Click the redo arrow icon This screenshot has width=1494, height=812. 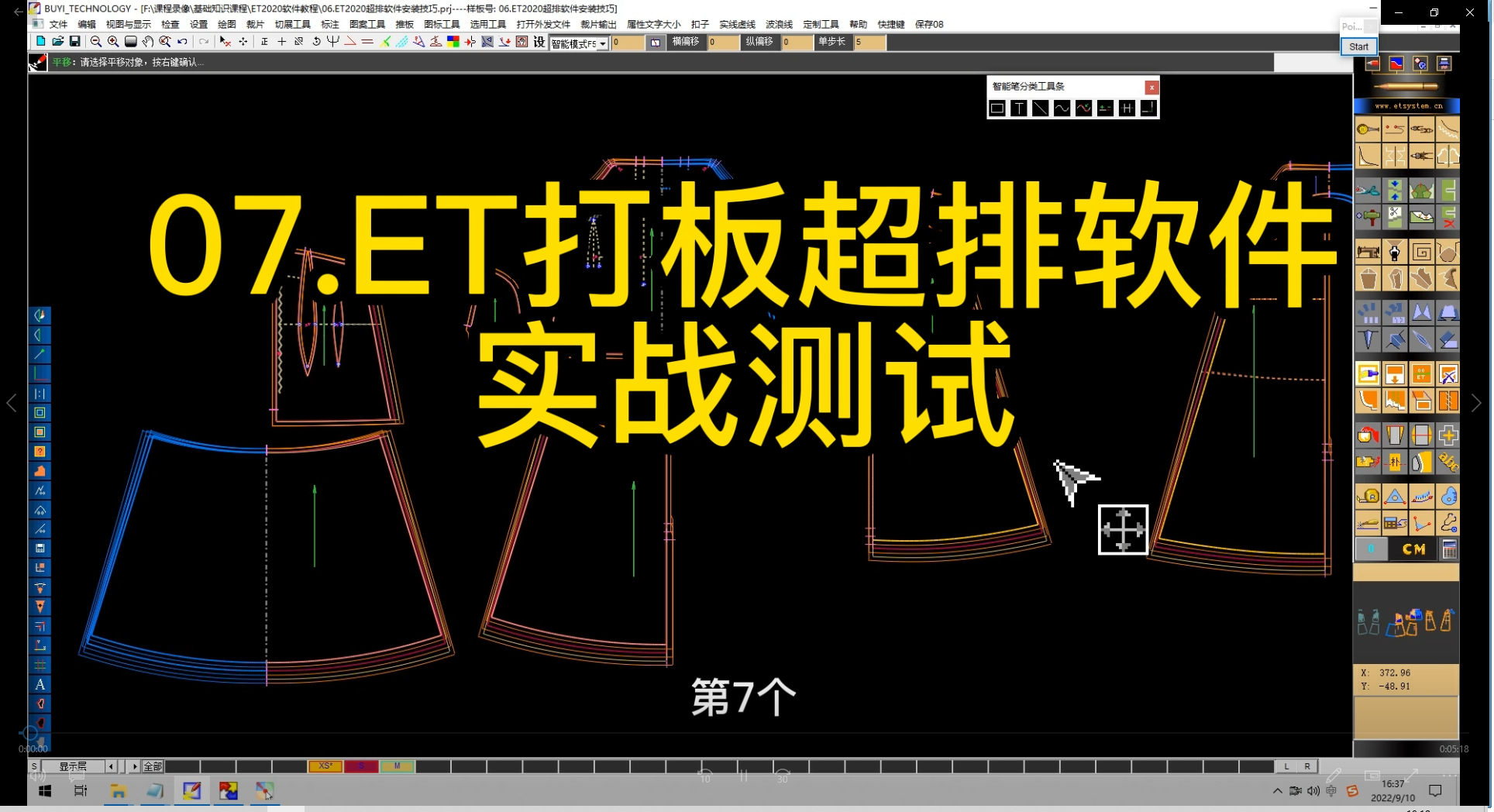(203, 42)
